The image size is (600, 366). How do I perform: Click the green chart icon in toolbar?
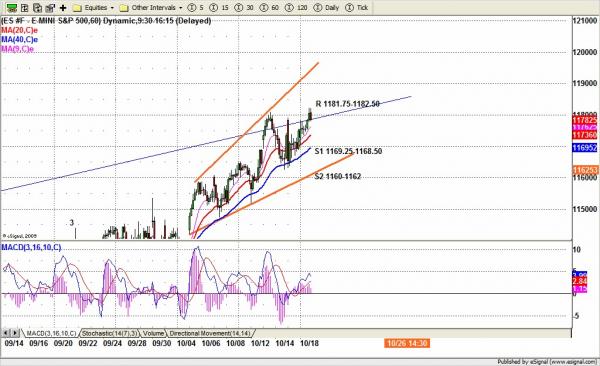click(11, 7)
